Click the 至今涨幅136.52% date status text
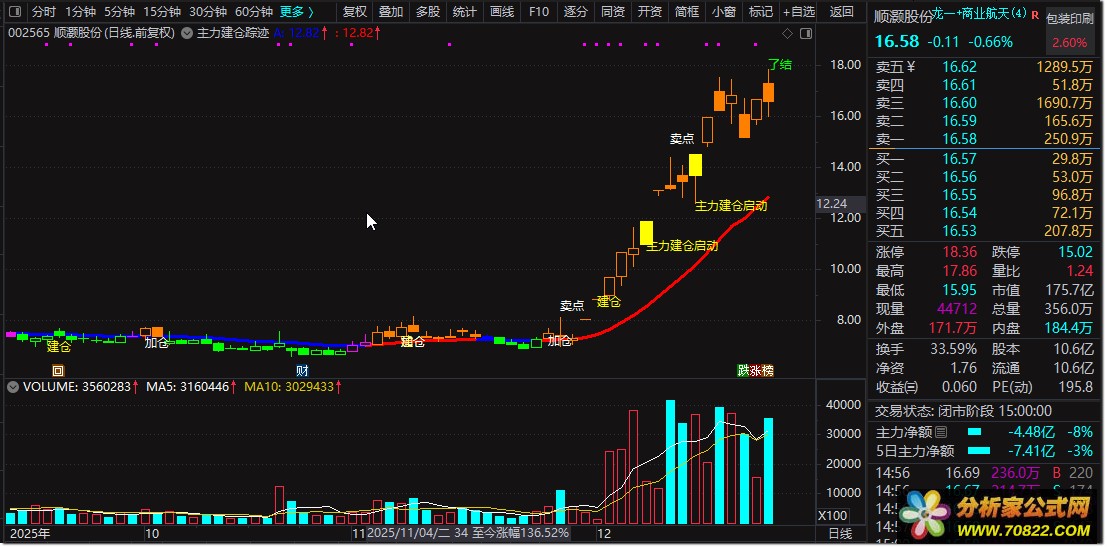The image size is (1107, 547). click(x=520, y=533)
